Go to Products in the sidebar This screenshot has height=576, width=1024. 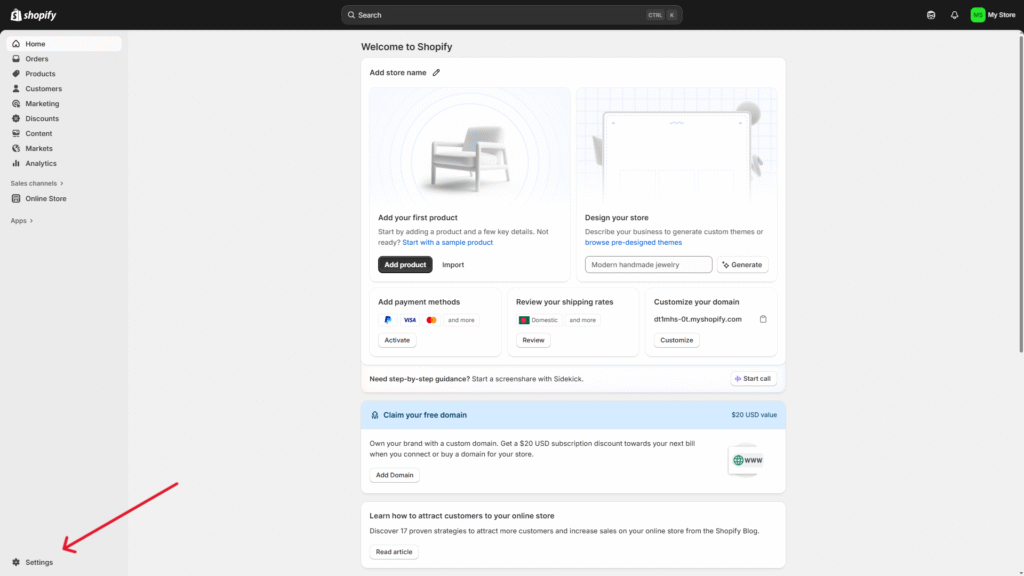click(x=40, y=74)
